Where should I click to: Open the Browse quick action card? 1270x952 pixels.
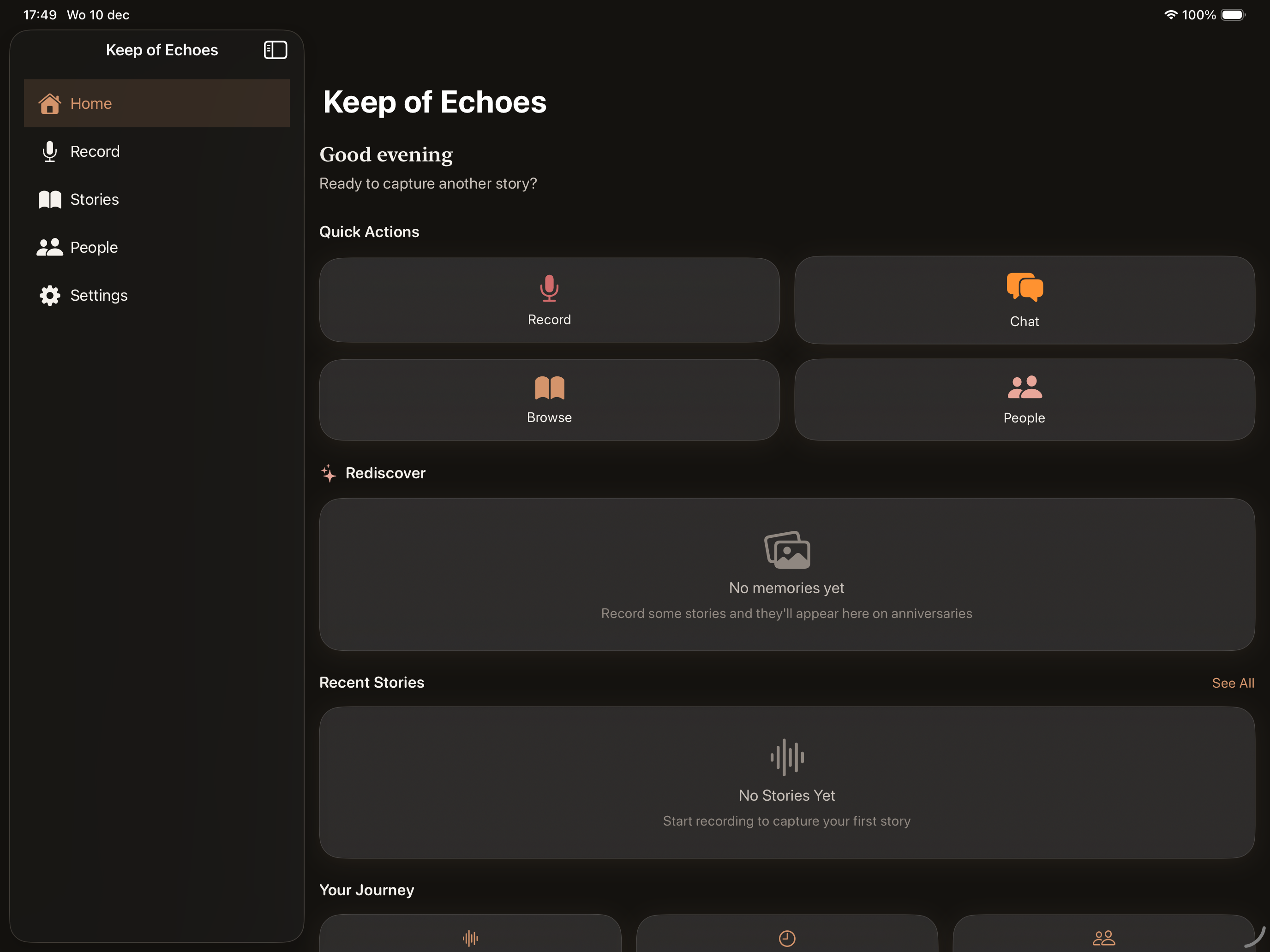coord(550,400)
